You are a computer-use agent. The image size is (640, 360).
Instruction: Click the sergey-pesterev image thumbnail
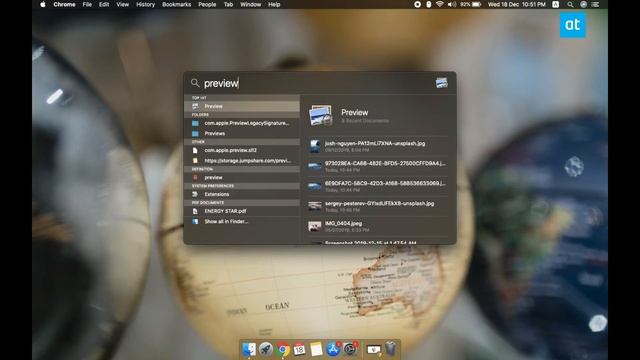pyautogui.click(x=315, y=206)
